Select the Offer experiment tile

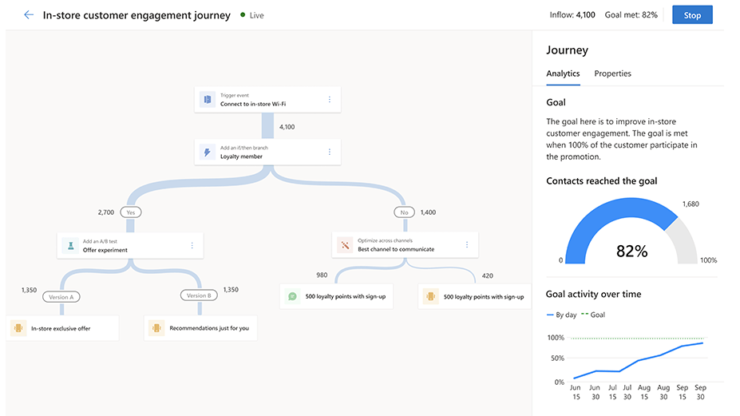click(x=130, y=246)
